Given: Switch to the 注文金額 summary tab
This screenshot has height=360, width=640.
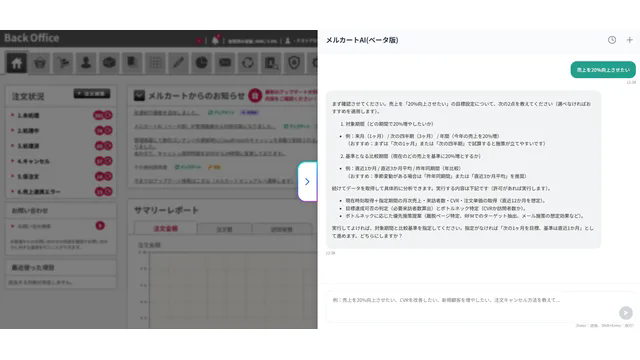Looking at the screenshot, I should [165, 229].
